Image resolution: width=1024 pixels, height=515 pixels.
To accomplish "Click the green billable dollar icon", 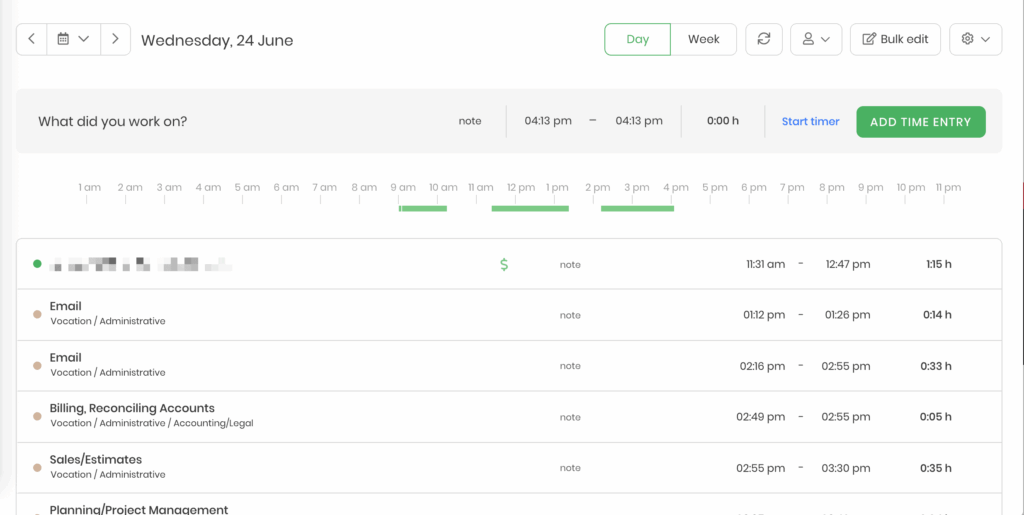I will coord(504,265).
